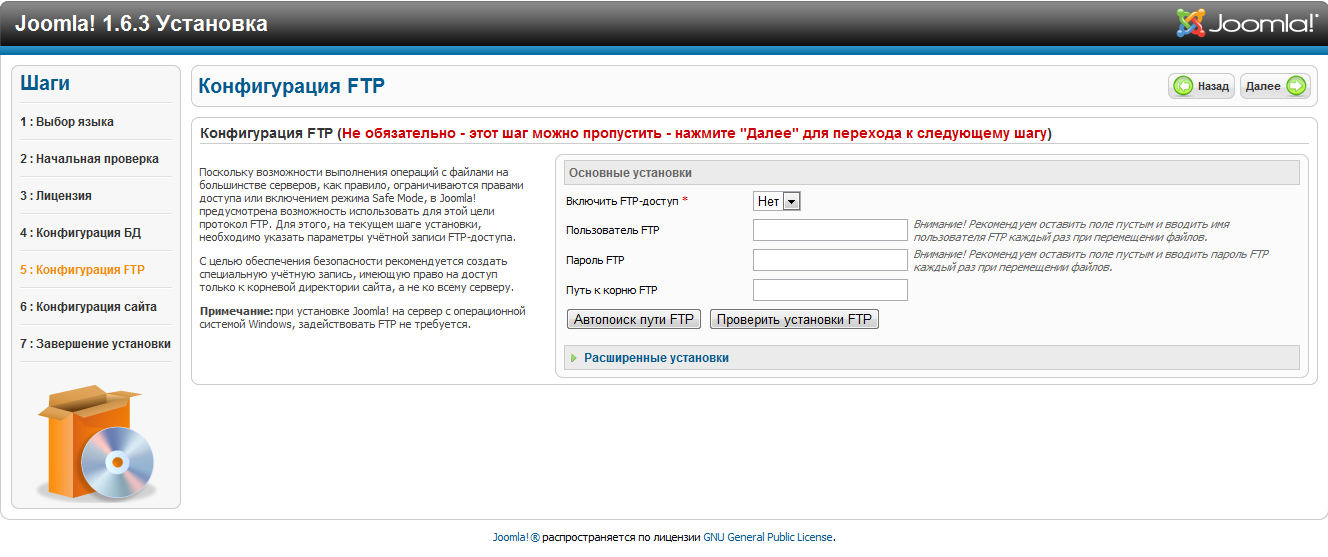This screenshot has width=1328, height=557.
Task: Follow the 'Joomla!' footer link
Action: [511, 537]
